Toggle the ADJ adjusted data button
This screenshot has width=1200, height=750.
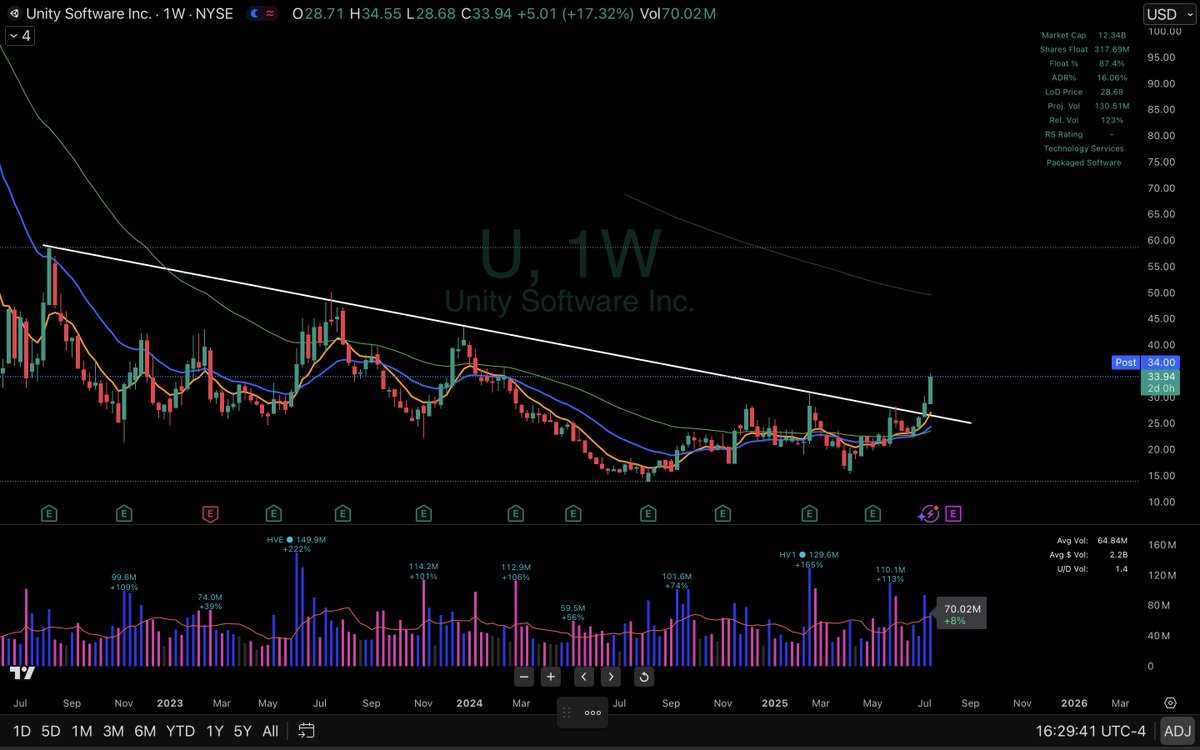(x=1177, y=731)
